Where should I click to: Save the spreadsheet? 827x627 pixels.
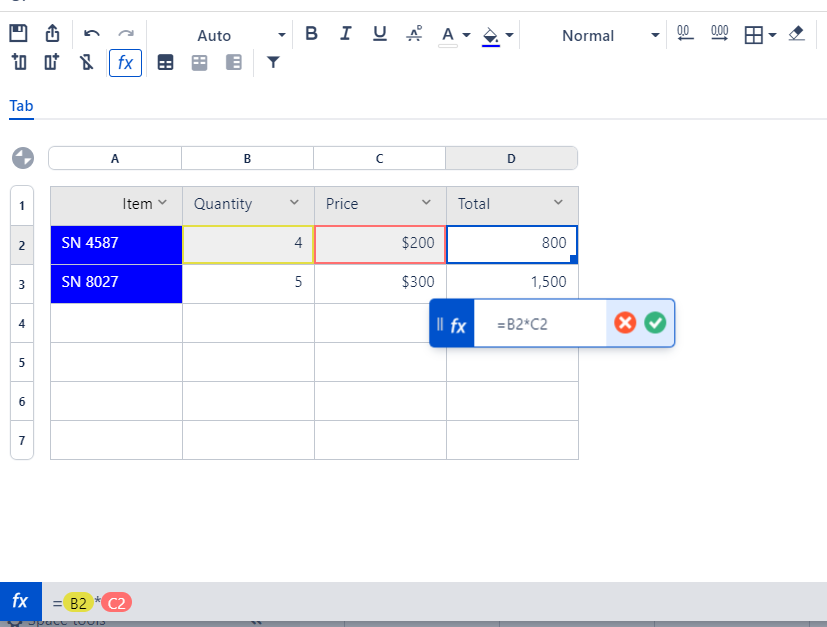tap(20, 33)
